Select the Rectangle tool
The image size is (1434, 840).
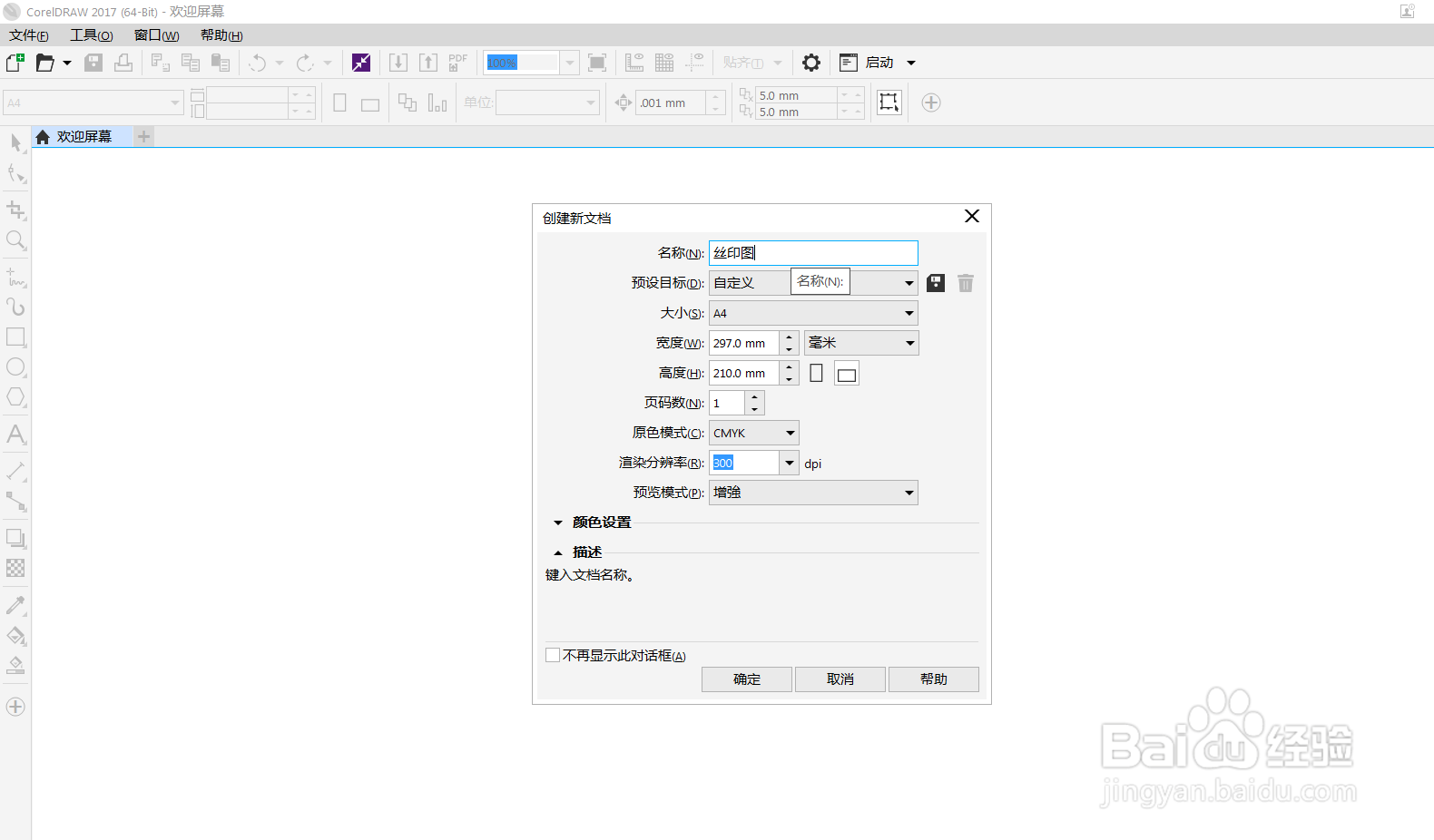point(15,337)
